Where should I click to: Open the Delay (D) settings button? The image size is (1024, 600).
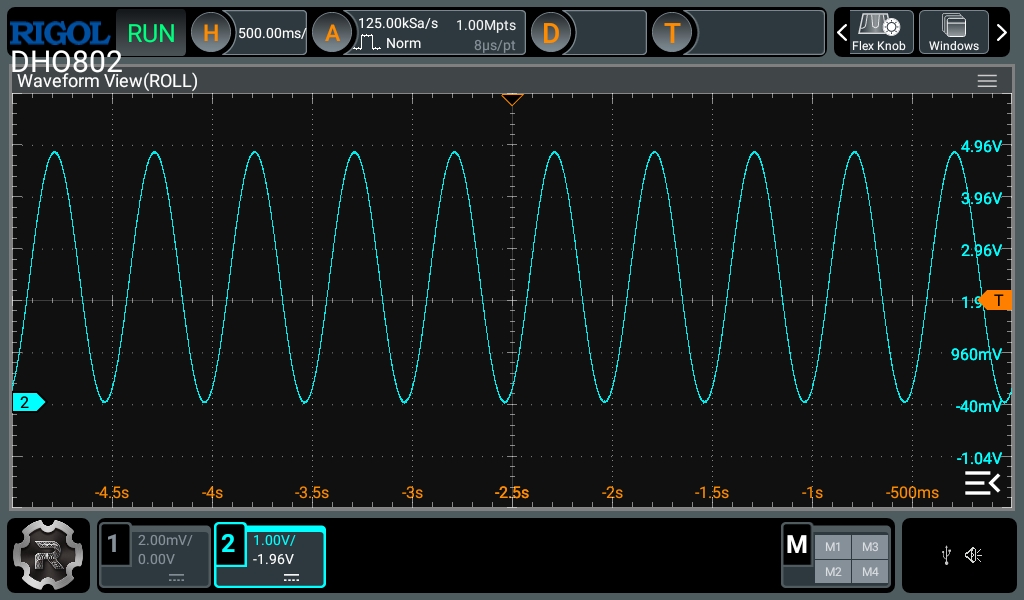click(551, 33)
